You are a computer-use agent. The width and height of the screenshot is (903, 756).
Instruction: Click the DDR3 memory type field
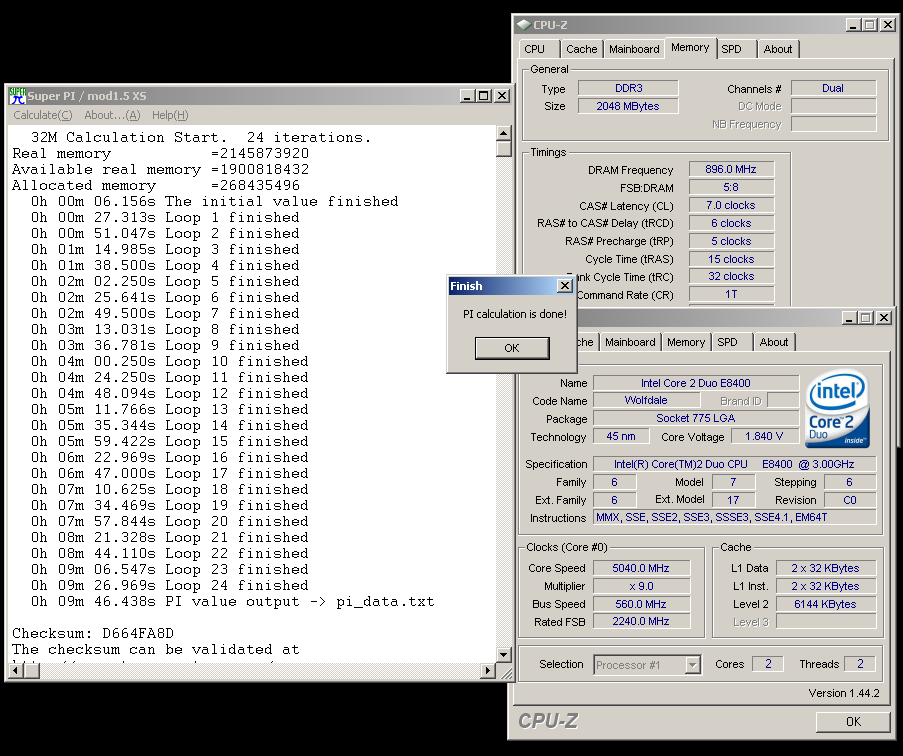coord(628,88)
